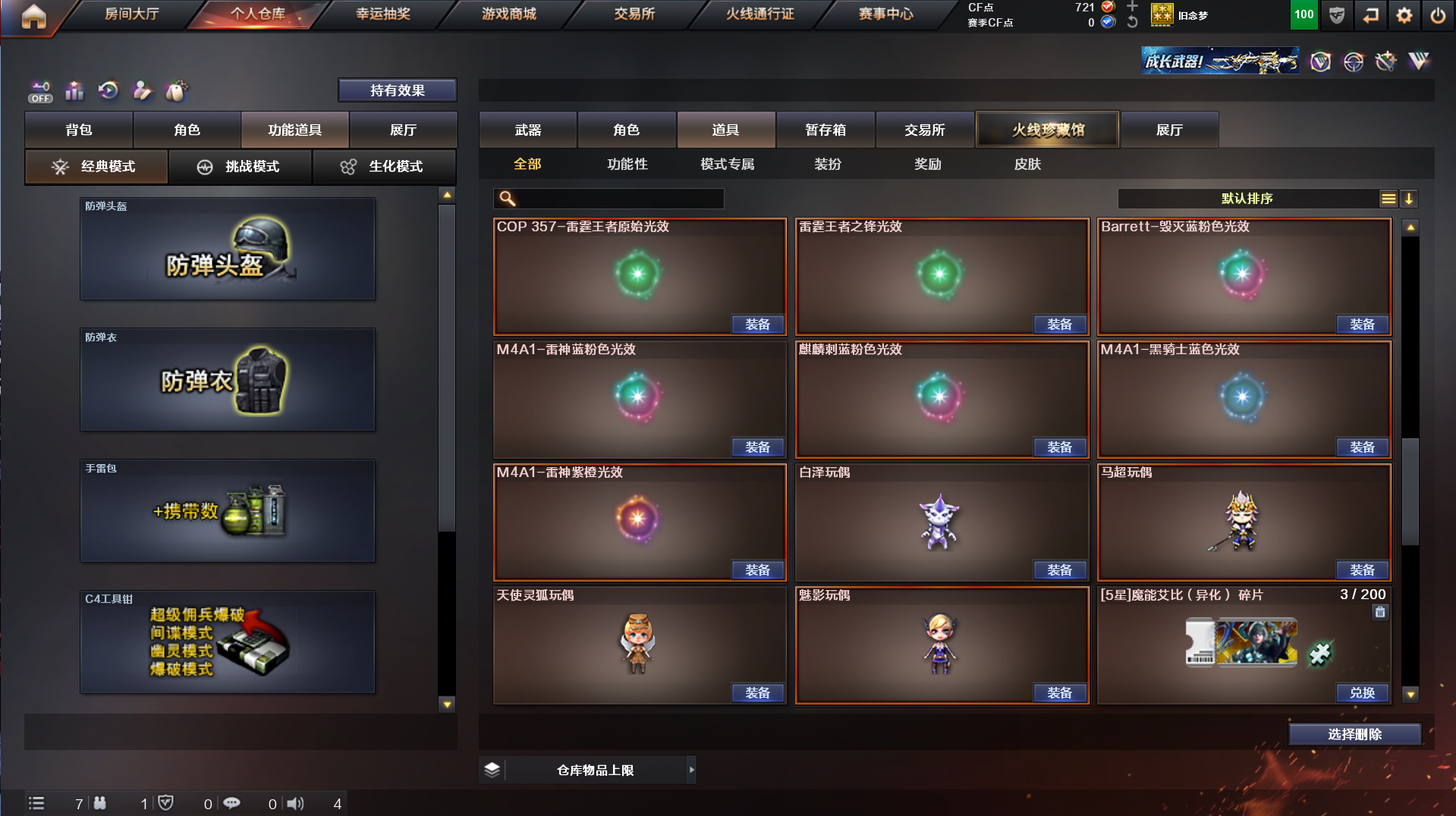The width and height of the screenshot is (1456, 816).
Task: Expand the 仓库物品上限 arrow
Action: tap(690, 770)
